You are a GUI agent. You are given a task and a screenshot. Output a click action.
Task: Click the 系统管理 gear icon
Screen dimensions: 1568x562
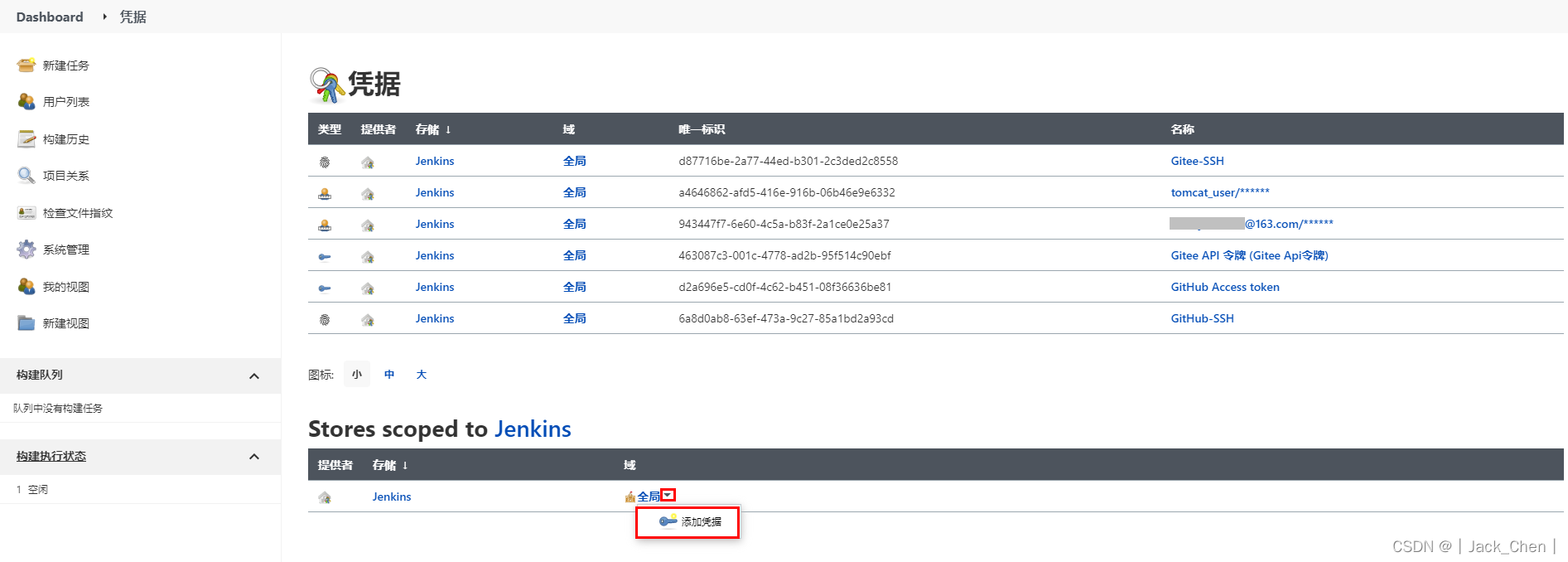click(27, 250)
